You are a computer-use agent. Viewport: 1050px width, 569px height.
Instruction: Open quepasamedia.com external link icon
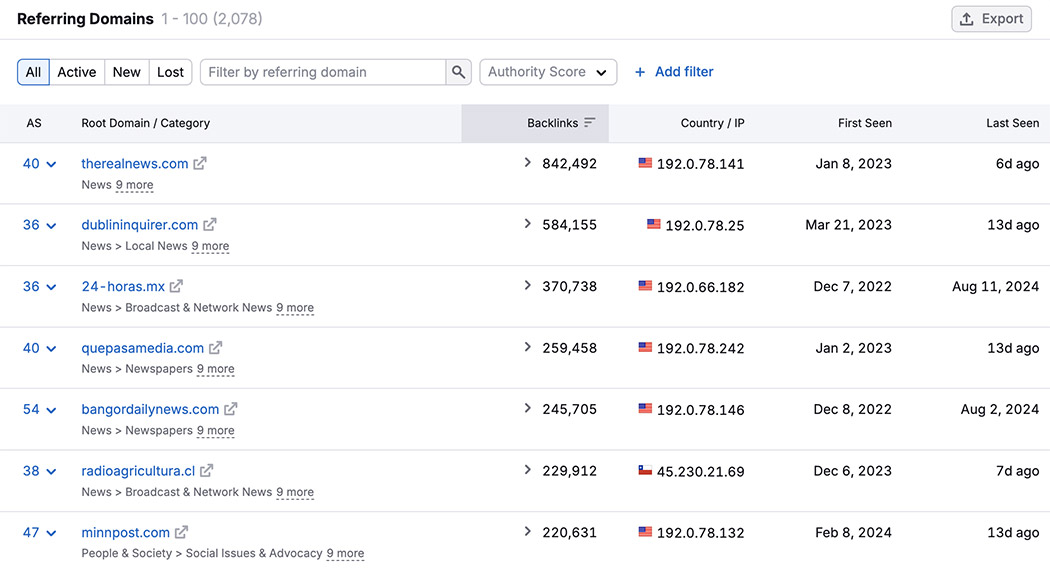click(215, 348)
